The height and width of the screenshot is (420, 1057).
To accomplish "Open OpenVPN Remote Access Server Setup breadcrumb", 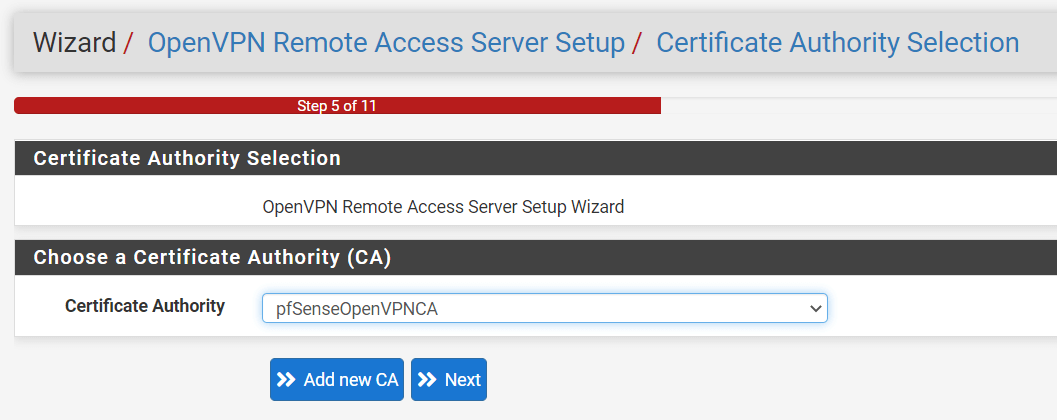I will tap(386, 42).
